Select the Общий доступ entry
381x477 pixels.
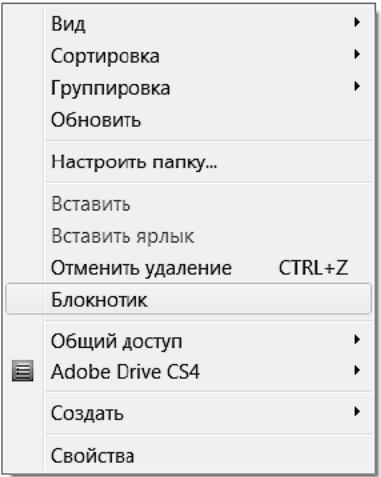point(189,341)
